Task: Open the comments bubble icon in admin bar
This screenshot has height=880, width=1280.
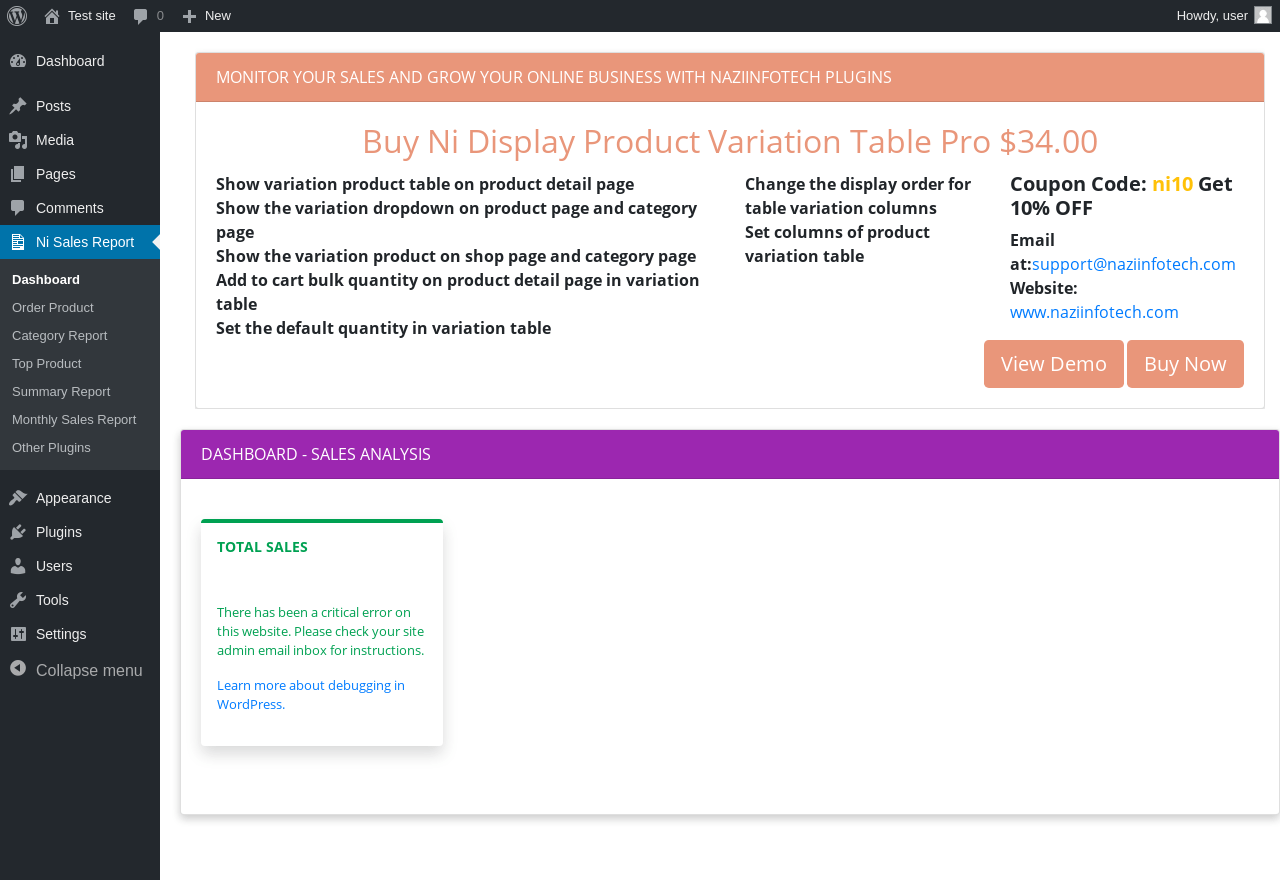Action: pyautogui.click(x=141, y=16)
